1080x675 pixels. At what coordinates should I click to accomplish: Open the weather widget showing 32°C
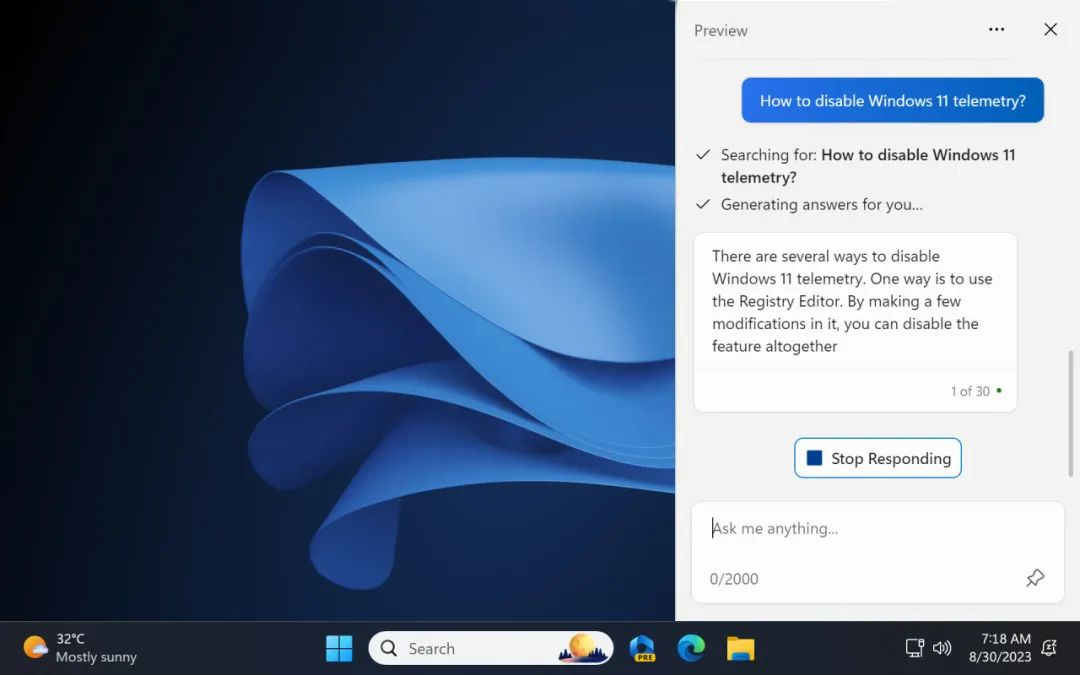coord(80,648)
